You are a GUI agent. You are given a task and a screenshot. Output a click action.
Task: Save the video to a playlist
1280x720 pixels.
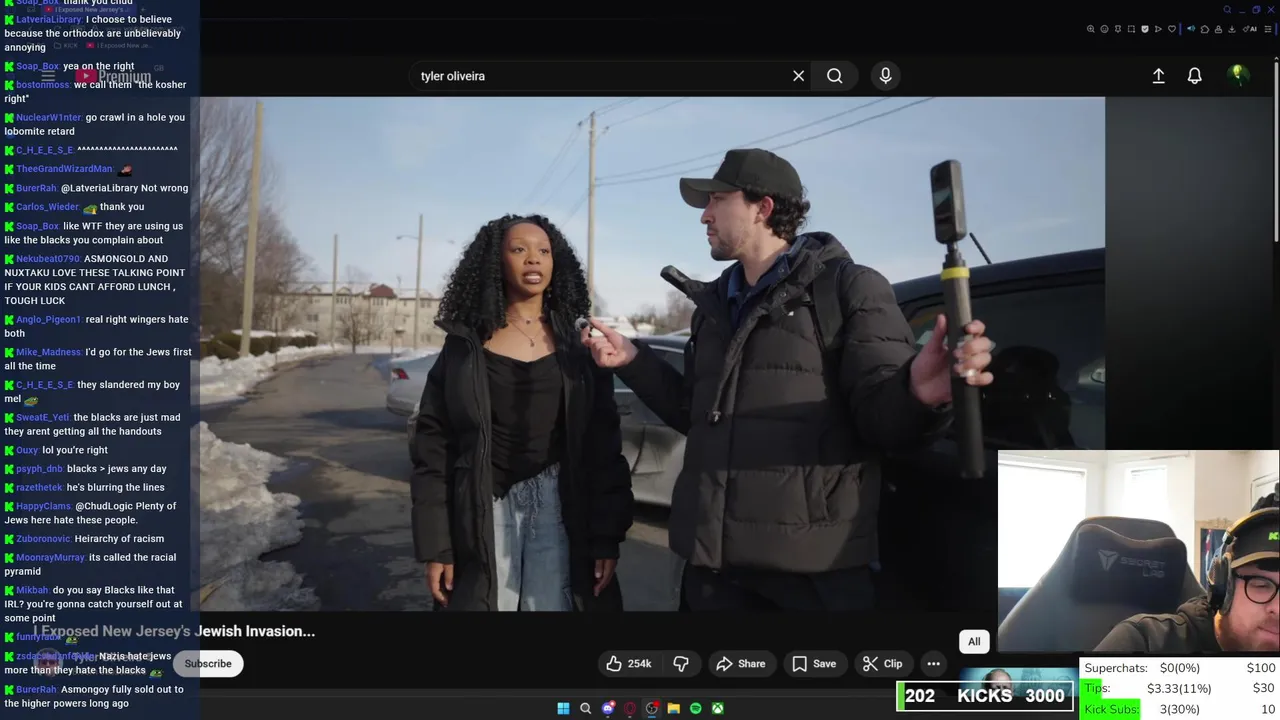pos(814,664)
